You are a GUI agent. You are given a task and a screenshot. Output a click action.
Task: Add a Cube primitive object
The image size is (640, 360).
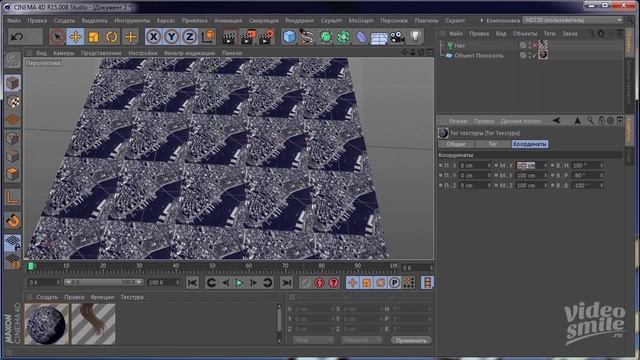[x=289, y=37]
